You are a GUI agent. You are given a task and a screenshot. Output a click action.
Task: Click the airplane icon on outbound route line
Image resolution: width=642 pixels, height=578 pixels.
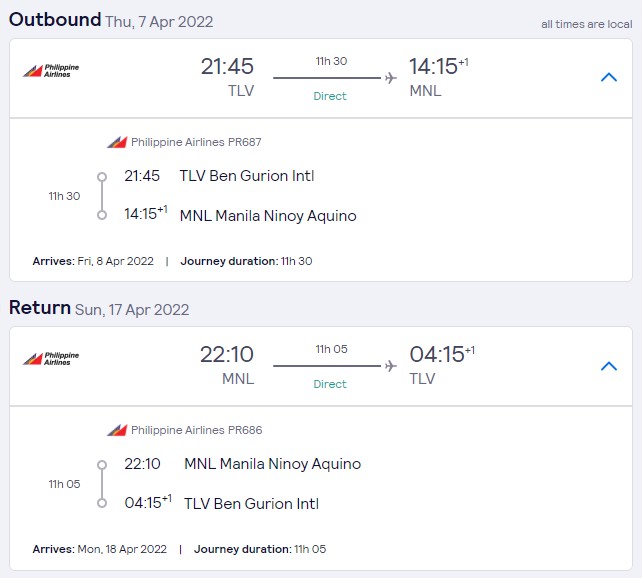coord(391,78)
